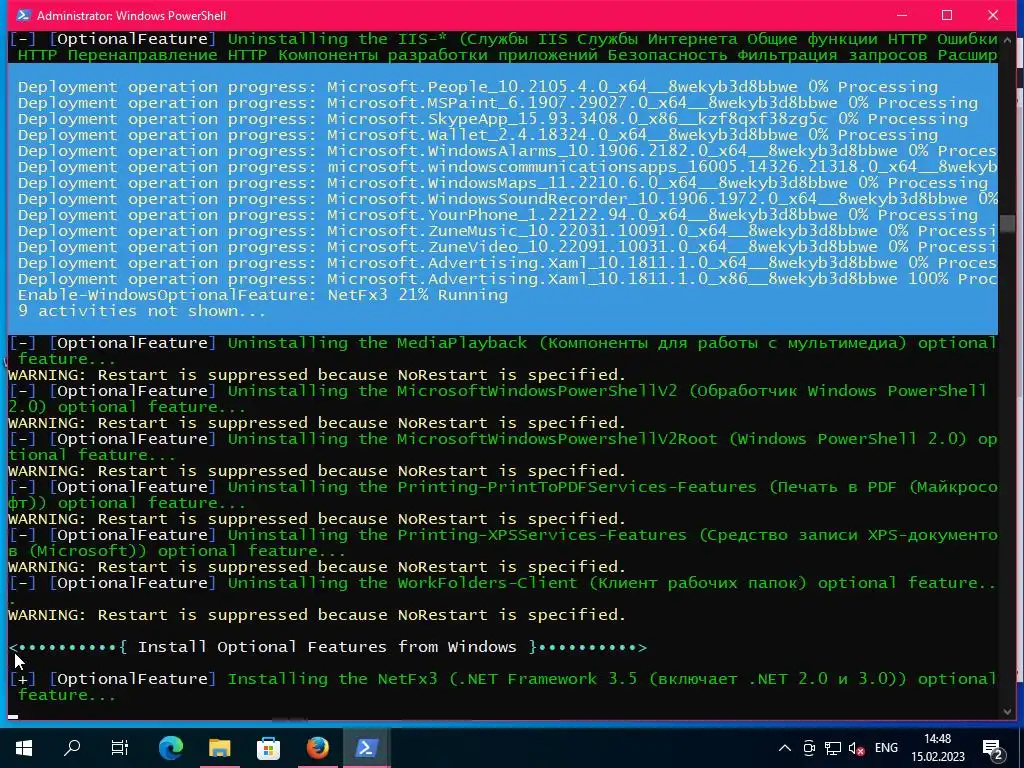This screenshot has height=768, width=1024.
Task: Click the Advertising.Xaml x86 100% progress line
Action: 507,279
